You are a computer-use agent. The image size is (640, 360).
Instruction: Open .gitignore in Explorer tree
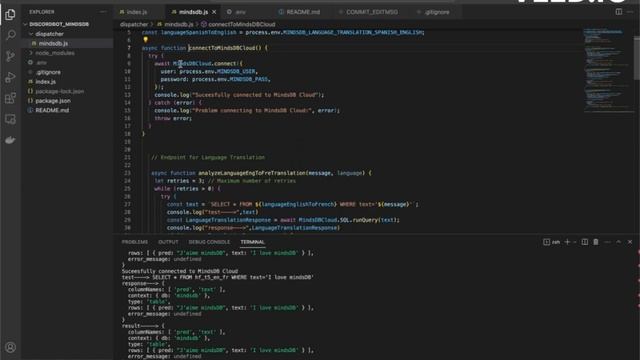click(x=48, y=72)
